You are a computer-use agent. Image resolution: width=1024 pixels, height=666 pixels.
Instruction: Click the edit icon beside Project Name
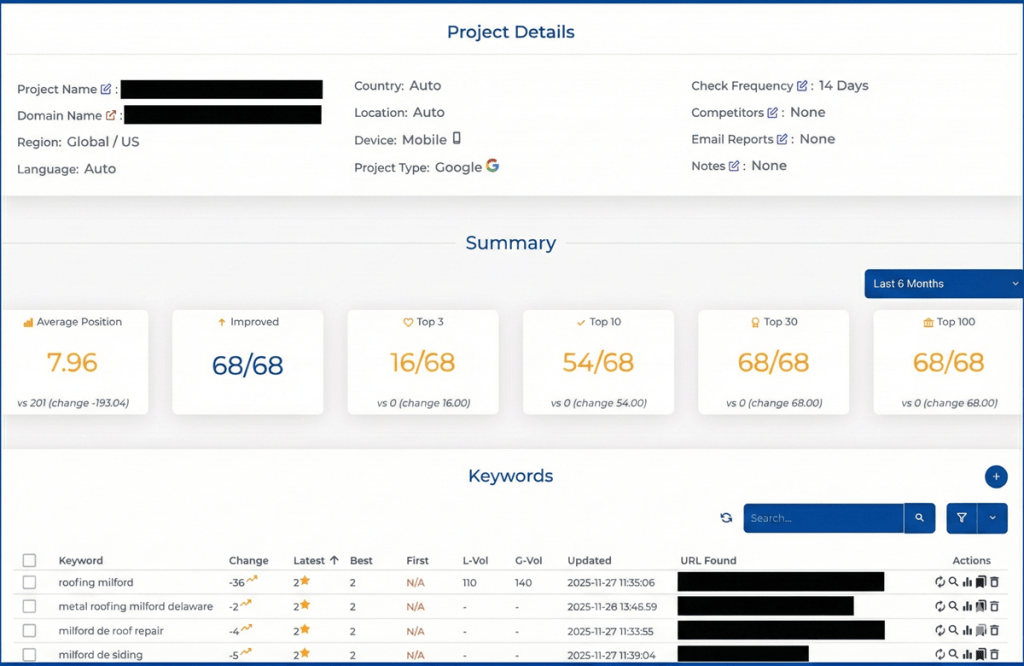point(106,90)
